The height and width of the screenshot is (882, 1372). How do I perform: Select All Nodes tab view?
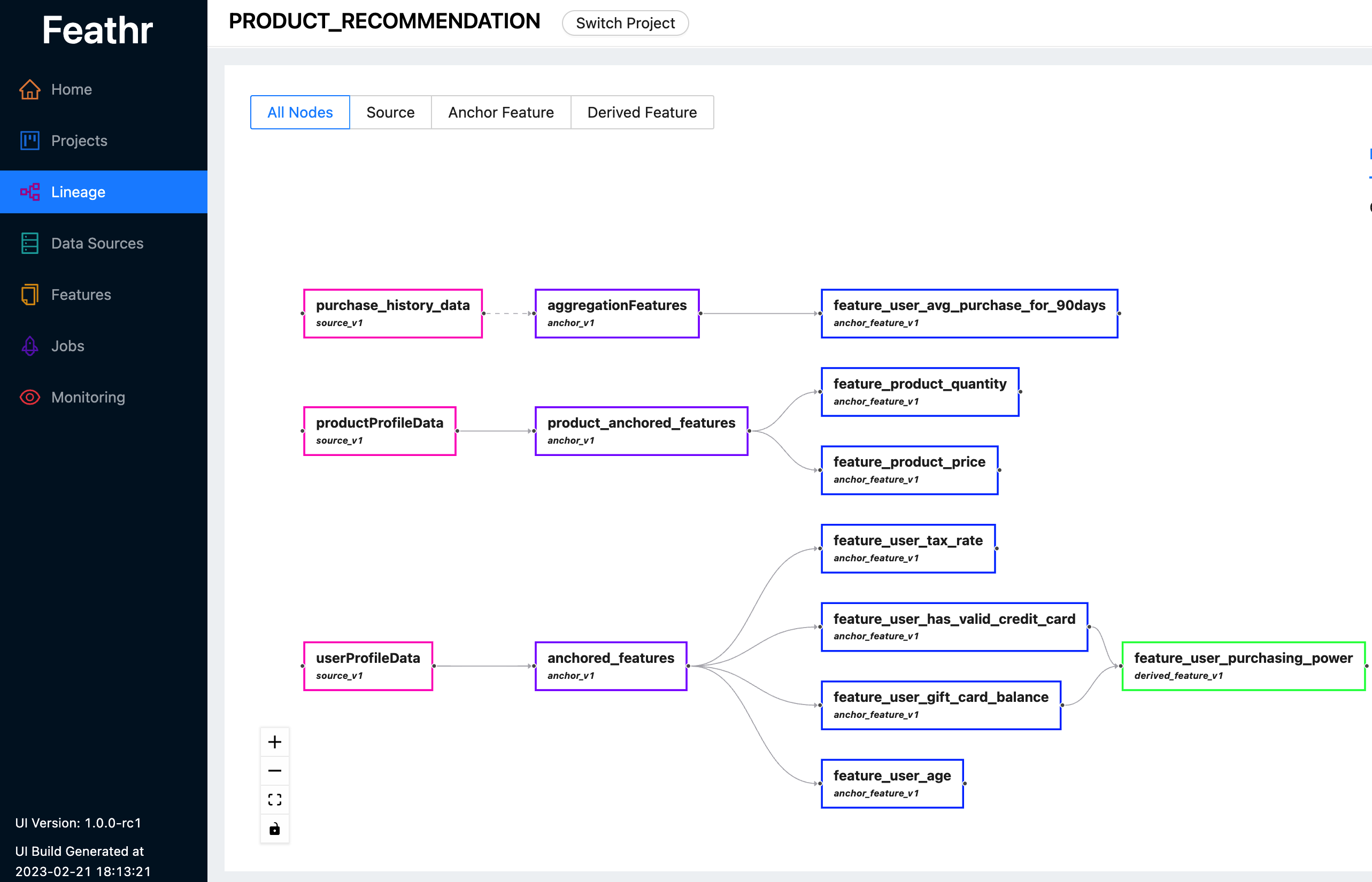coord(299,112)
